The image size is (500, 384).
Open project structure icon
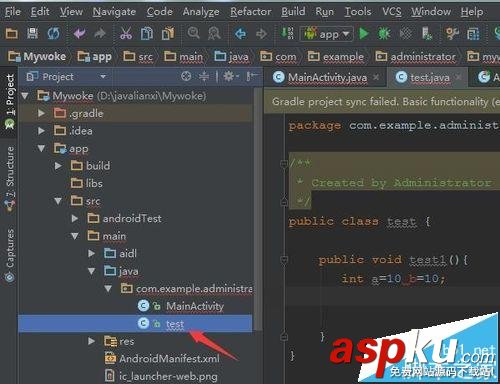[473, 34]
